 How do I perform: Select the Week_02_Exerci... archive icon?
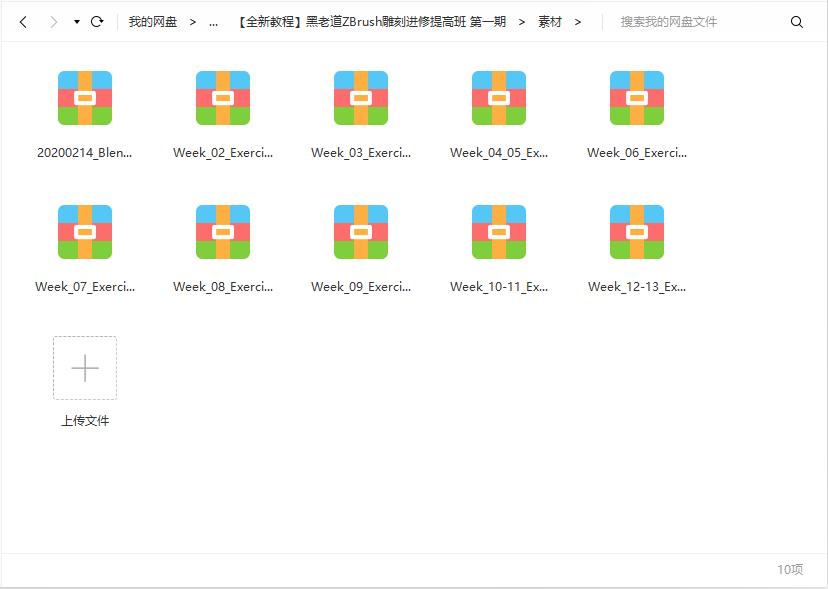[223, 98]
